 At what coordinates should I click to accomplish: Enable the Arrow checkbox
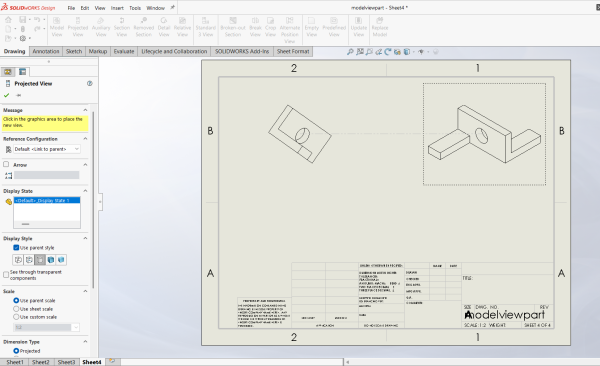tap(6, 164)
